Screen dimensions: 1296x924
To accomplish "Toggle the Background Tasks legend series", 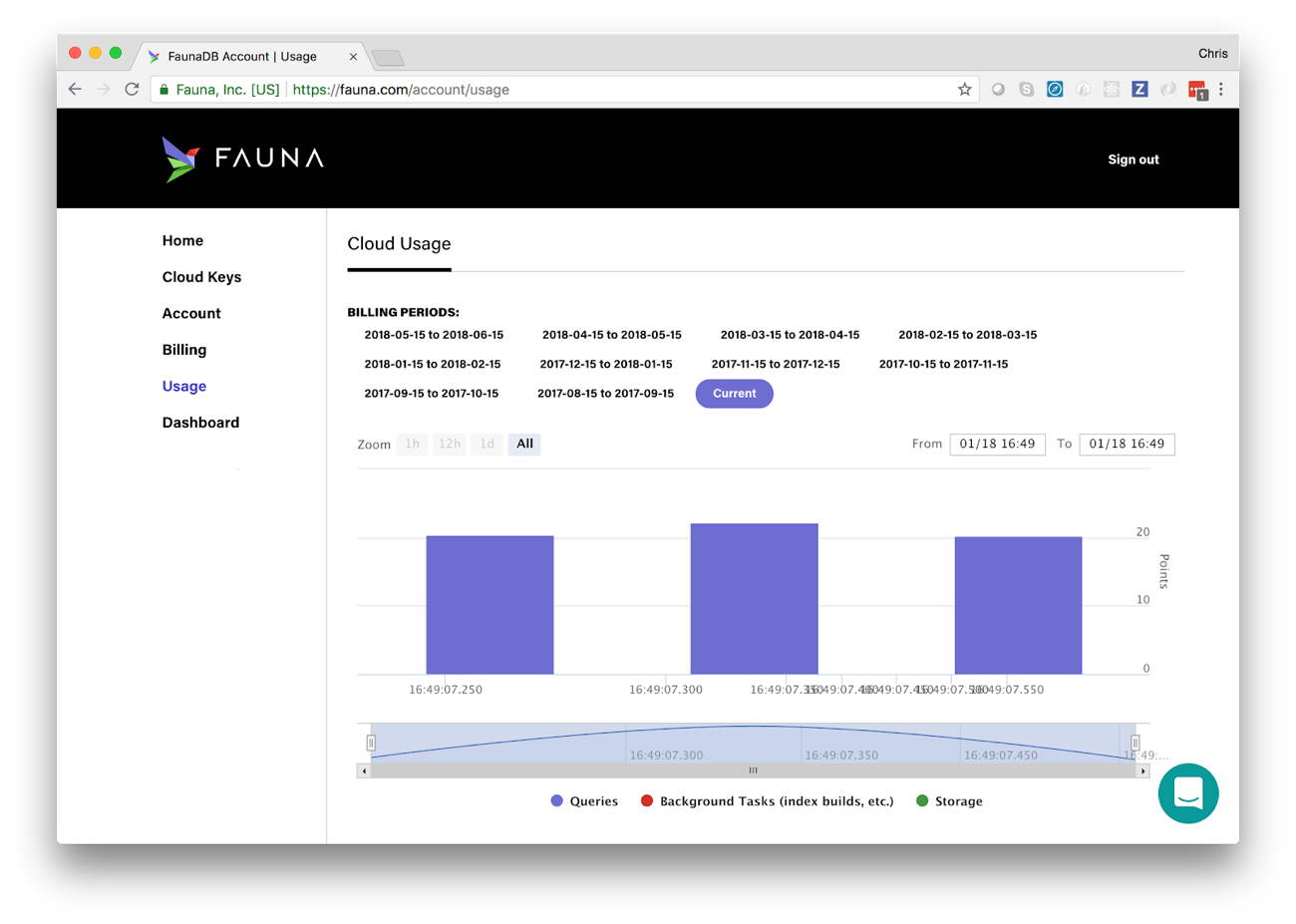I will pos(767,801).
